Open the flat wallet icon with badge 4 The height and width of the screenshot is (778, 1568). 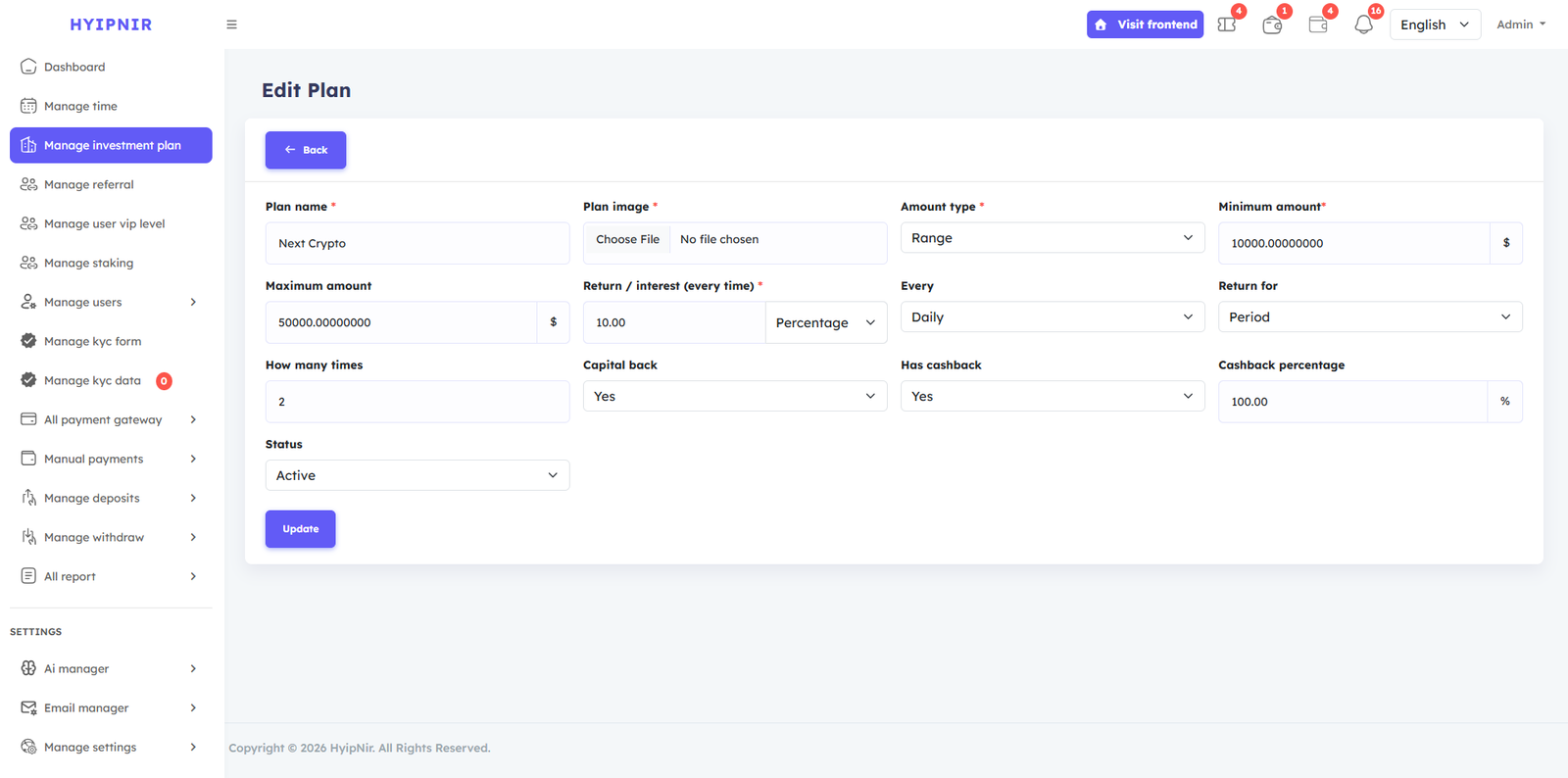[1318, 24]
